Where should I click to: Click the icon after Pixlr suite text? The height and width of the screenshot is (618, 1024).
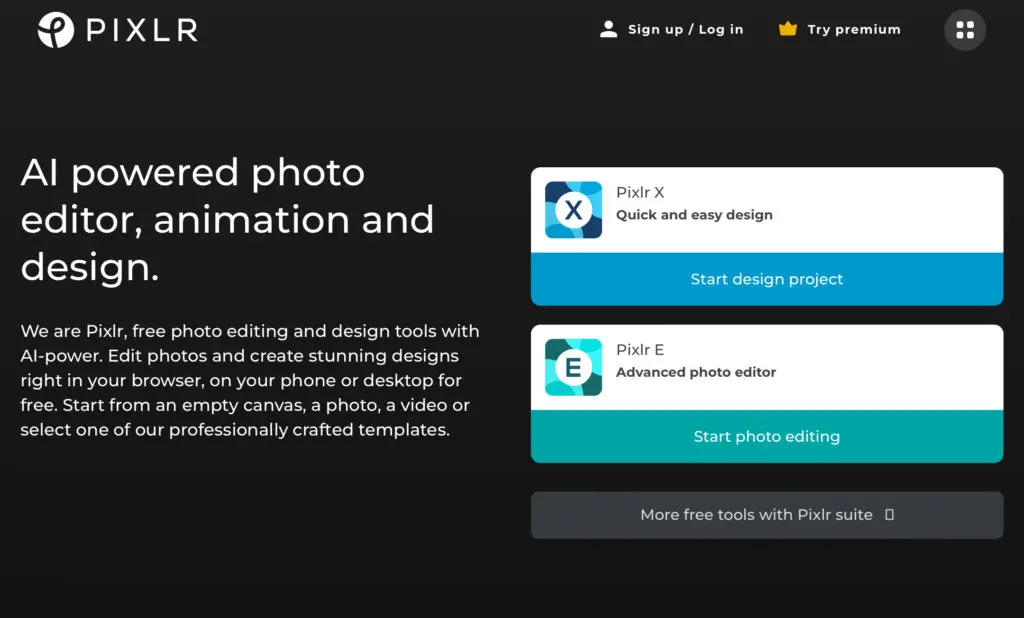click(889, 515)
